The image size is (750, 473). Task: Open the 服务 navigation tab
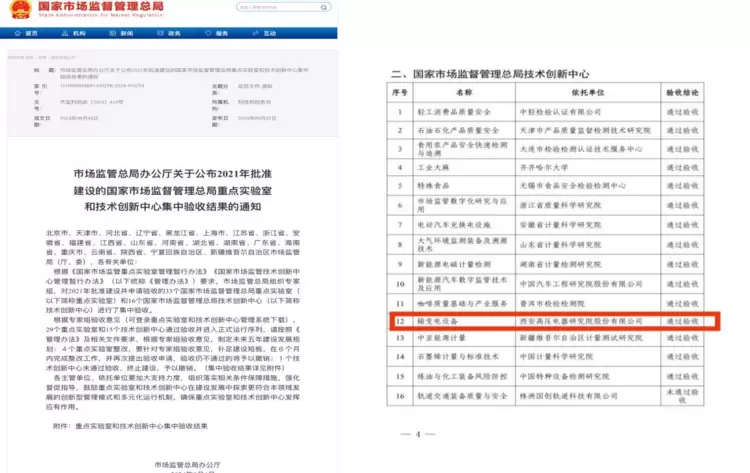[217, 33]
